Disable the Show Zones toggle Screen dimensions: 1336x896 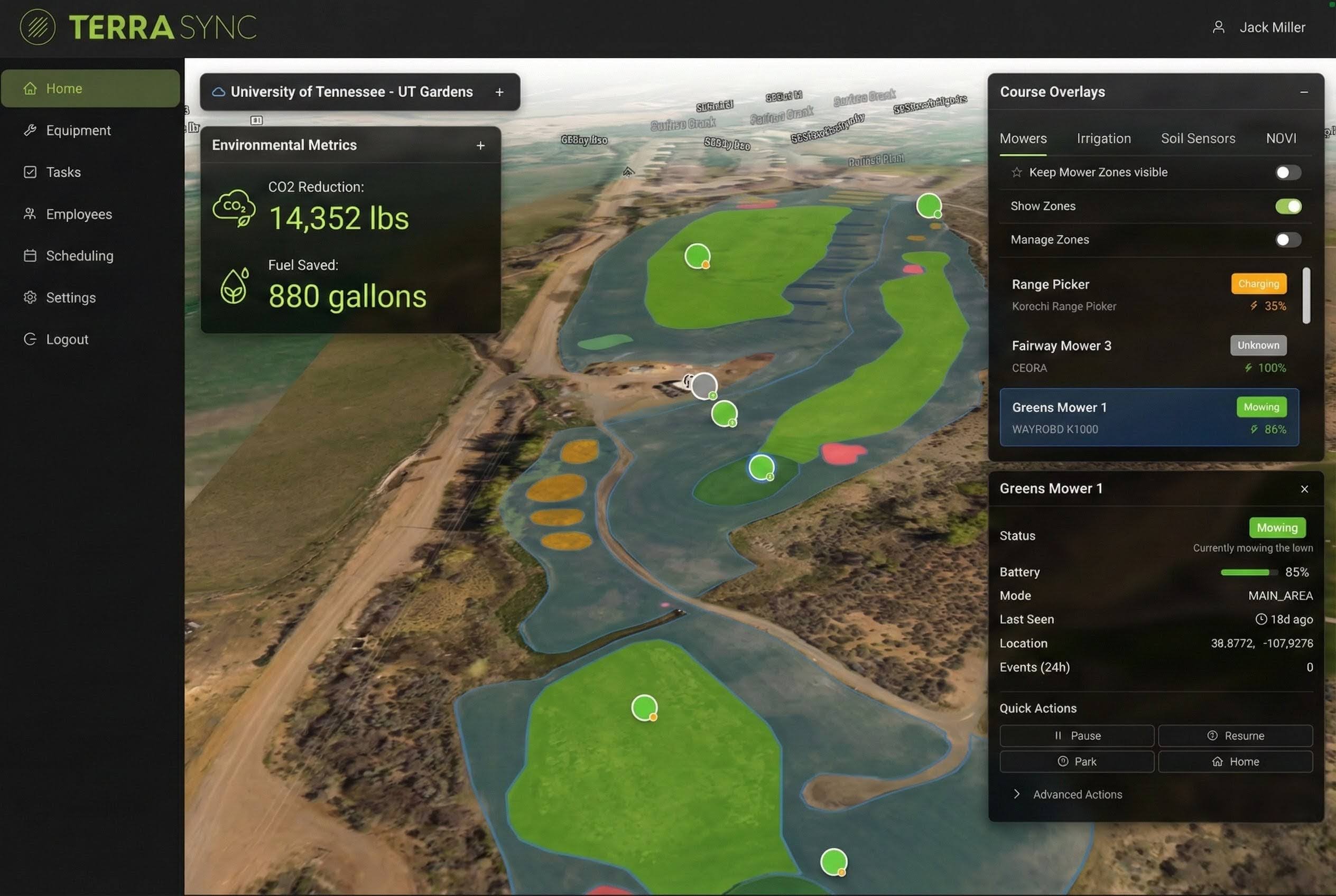click(x=1287, y=206)
